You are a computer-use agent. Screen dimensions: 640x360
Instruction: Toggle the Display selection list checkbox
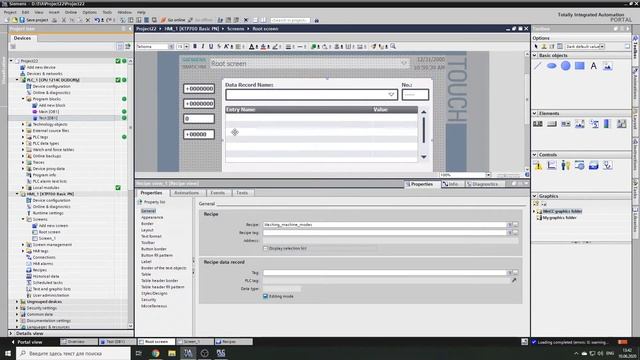tap(266, 248)
